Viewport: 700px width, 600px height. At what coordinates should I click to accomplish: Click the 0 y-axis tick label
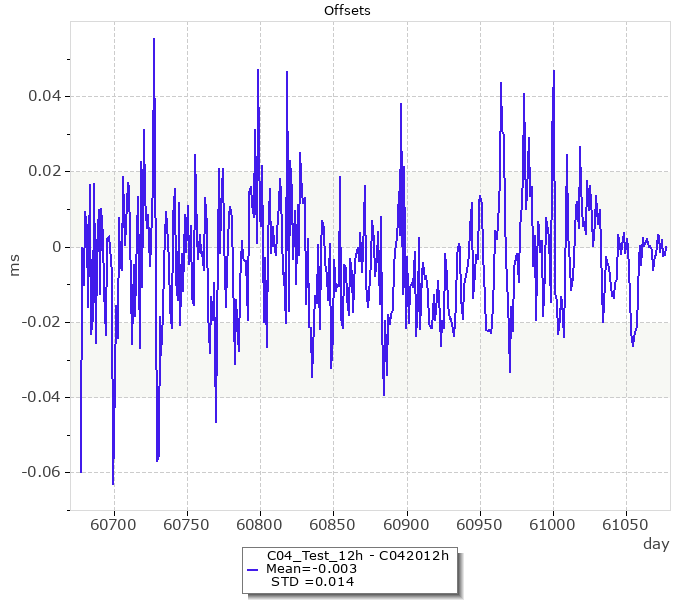[x=55, y=247]
